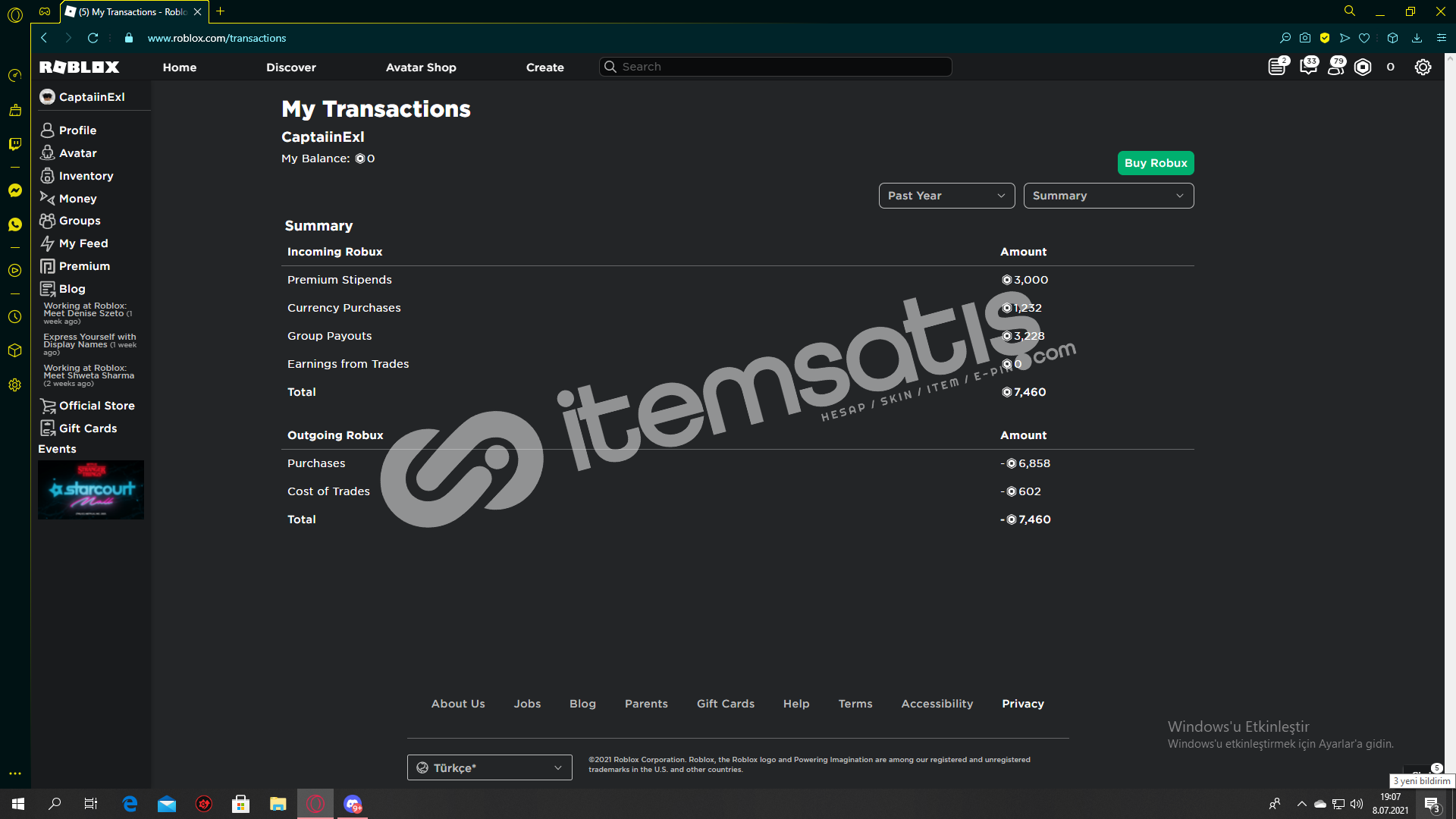The height and width of the screenshot is (819, 1456).
Task: Open the Create tab
Action: [545, 67]
